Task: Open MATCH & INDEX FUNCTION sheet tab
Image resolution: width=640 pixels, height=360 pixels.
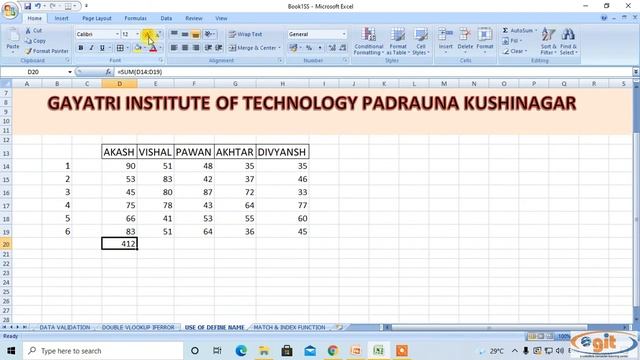Action: [289, 327]
